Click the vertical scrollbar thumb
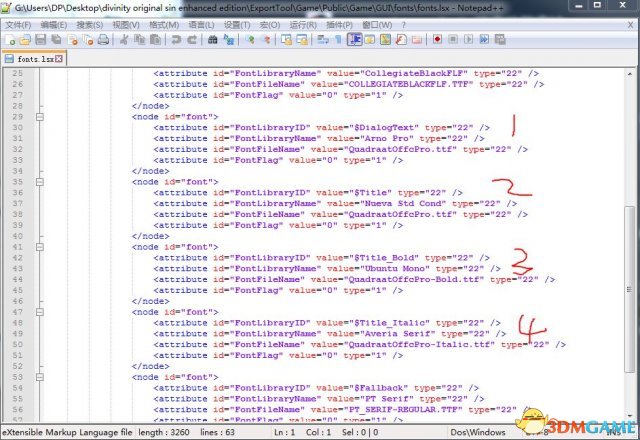 629,289
